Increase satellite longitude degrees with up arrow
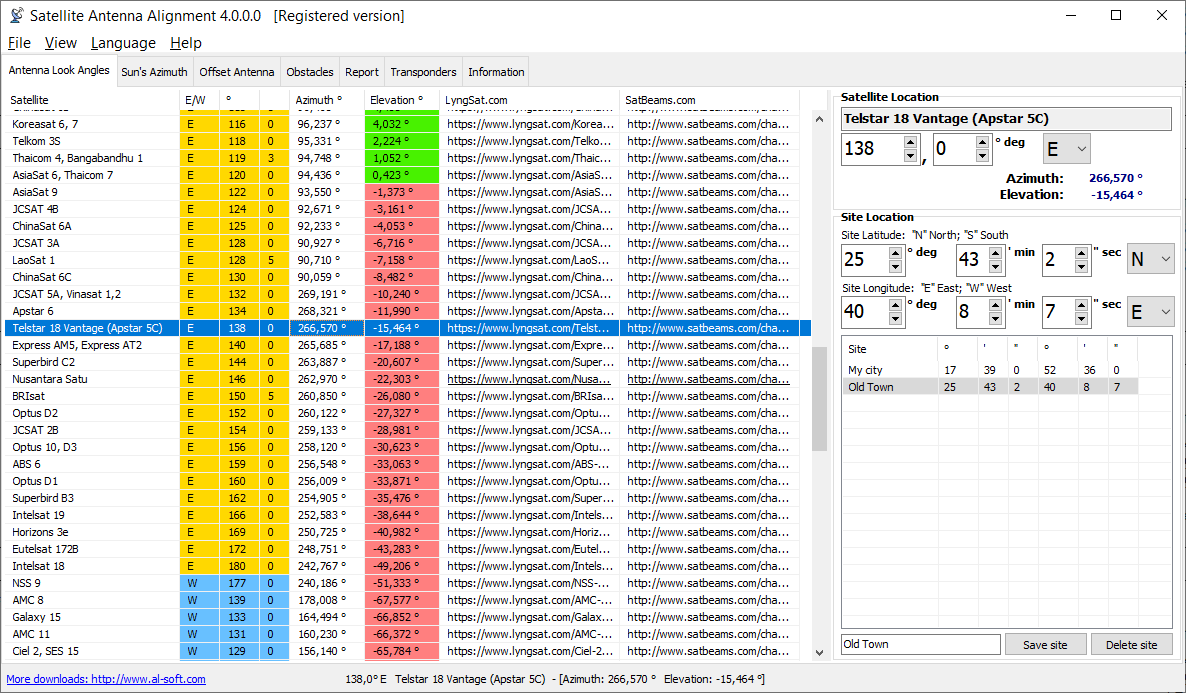 (x=910, y=143)
